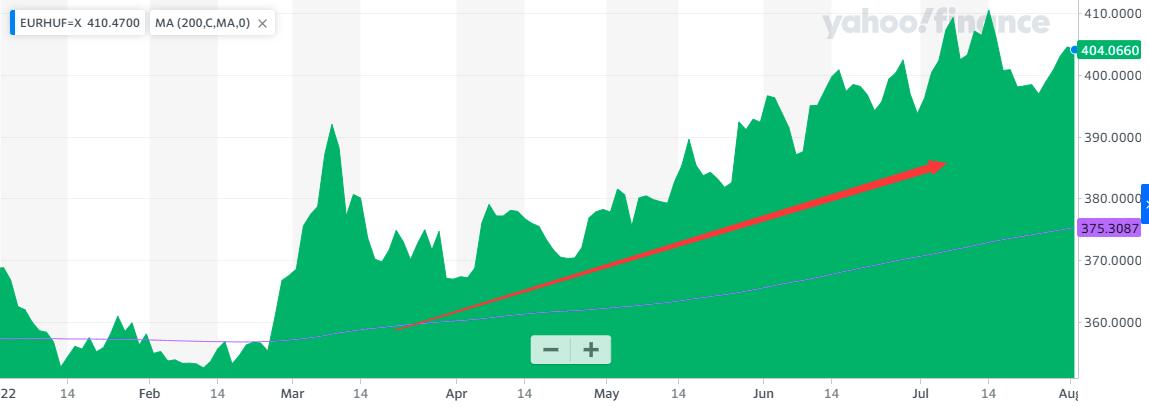Click the 390.0000 price axis label

point(1112,137)
